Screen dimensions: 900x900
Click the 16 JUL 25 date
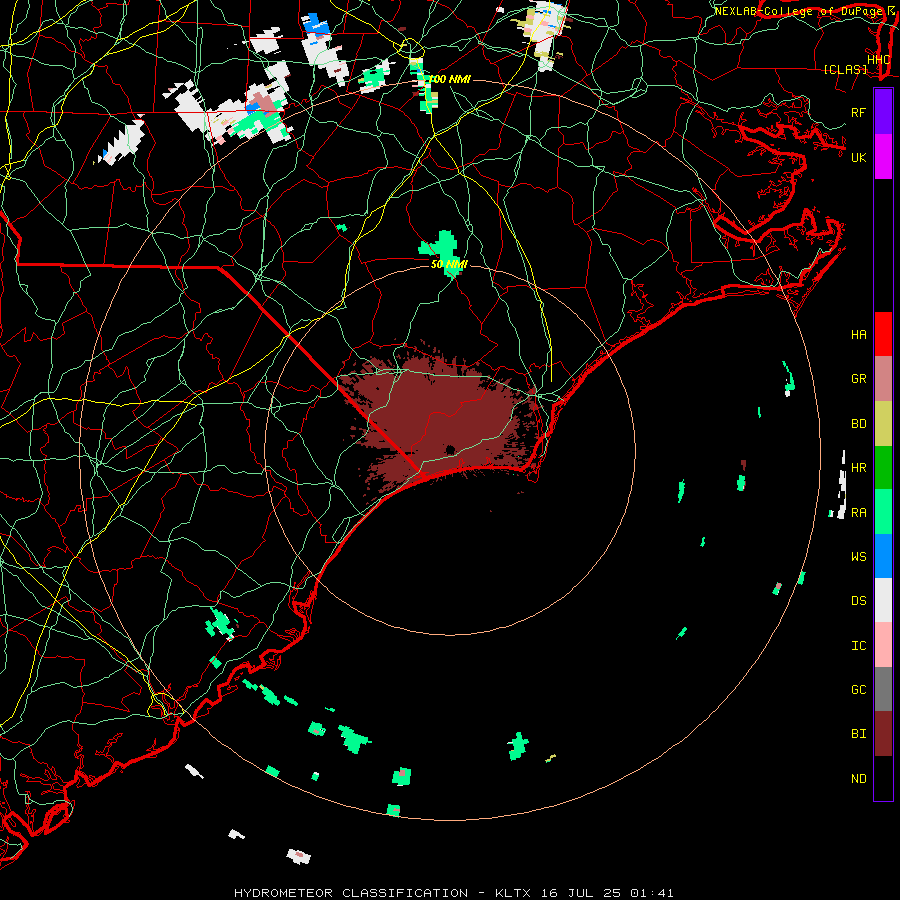[580, 893]
